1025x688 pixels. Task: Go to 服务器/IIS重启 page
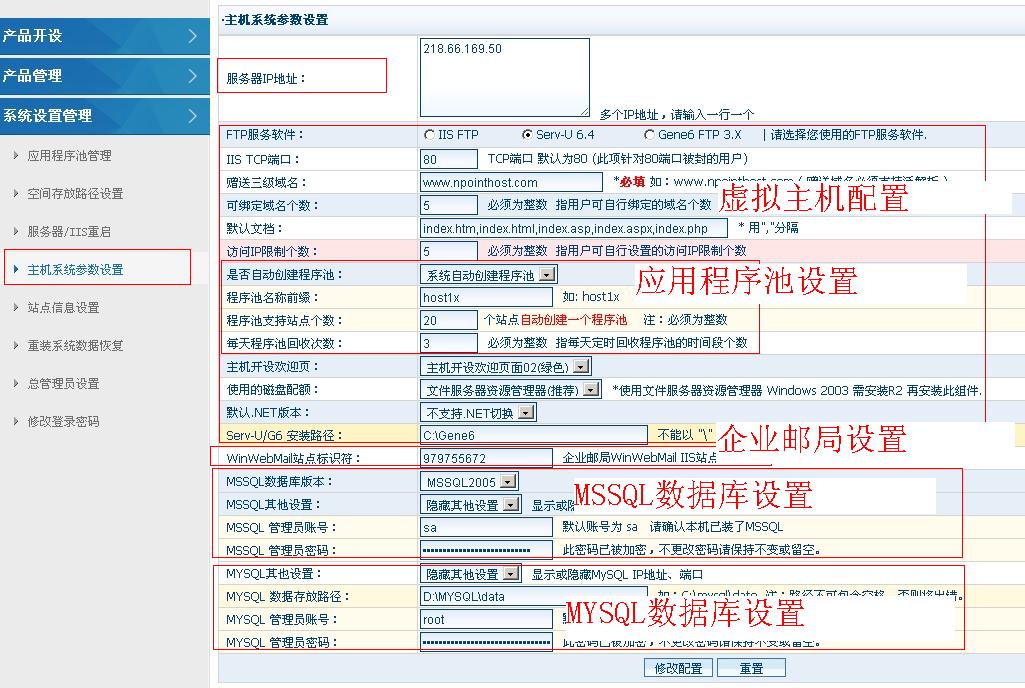69,232
